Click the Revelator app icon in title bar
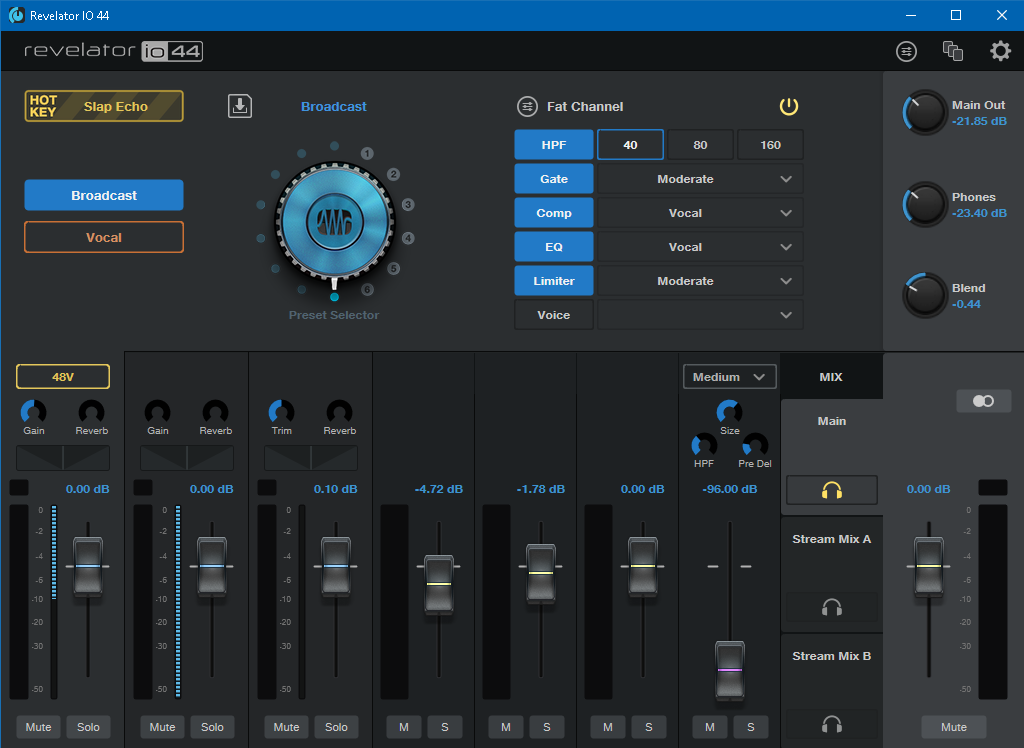Image resolution: width=1024 pixels, height=748 pixels. point(16,15)
